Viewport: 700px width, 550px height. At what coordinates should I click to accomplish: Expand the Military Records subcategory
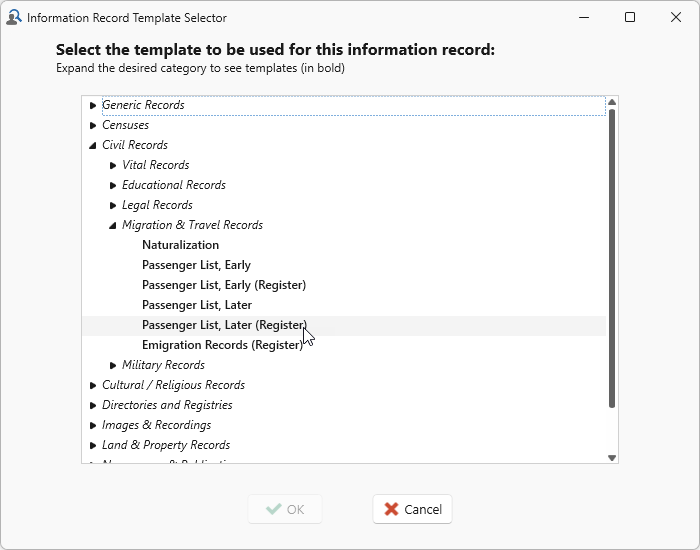113,365
